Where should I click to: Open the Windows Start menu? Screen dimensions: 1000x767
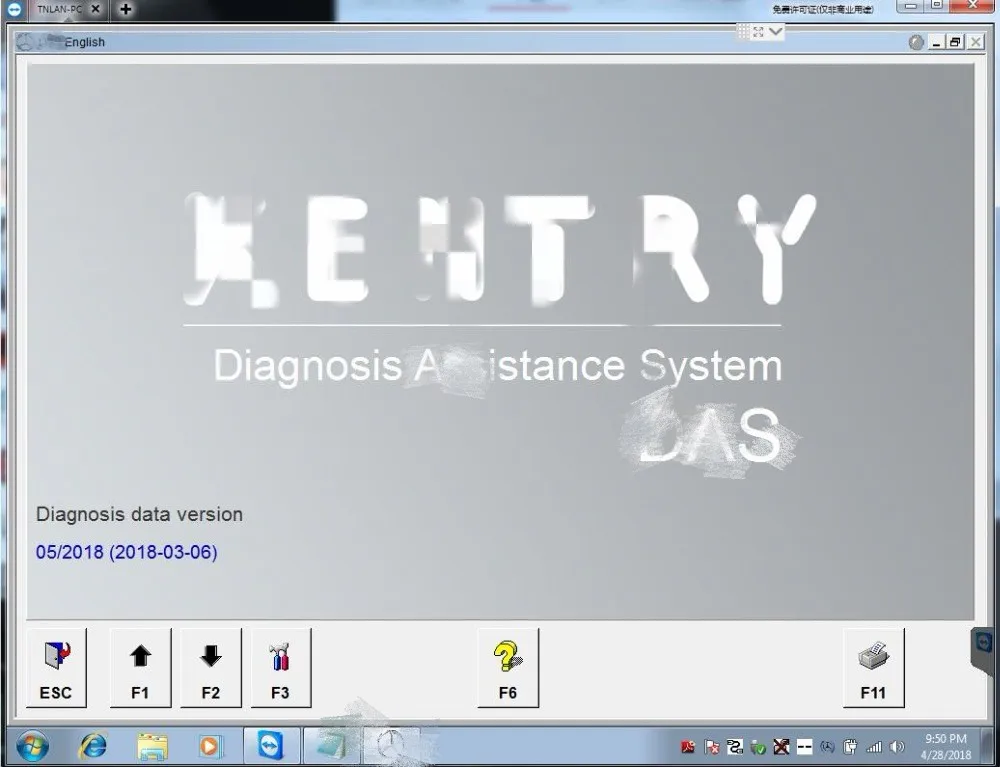tap(32, 746)
